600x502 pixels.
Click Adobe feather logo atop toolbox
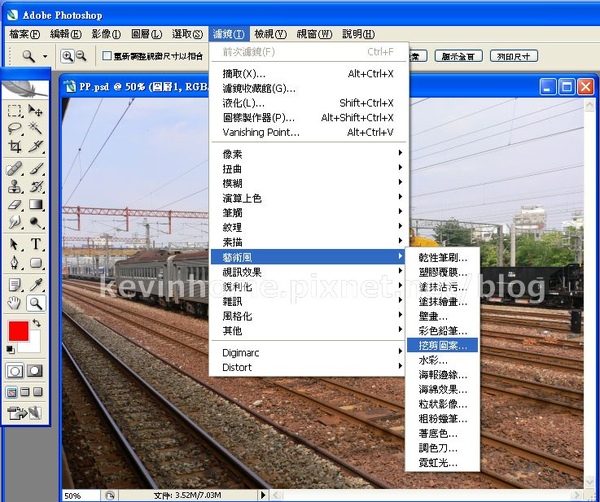click(25, 89)
